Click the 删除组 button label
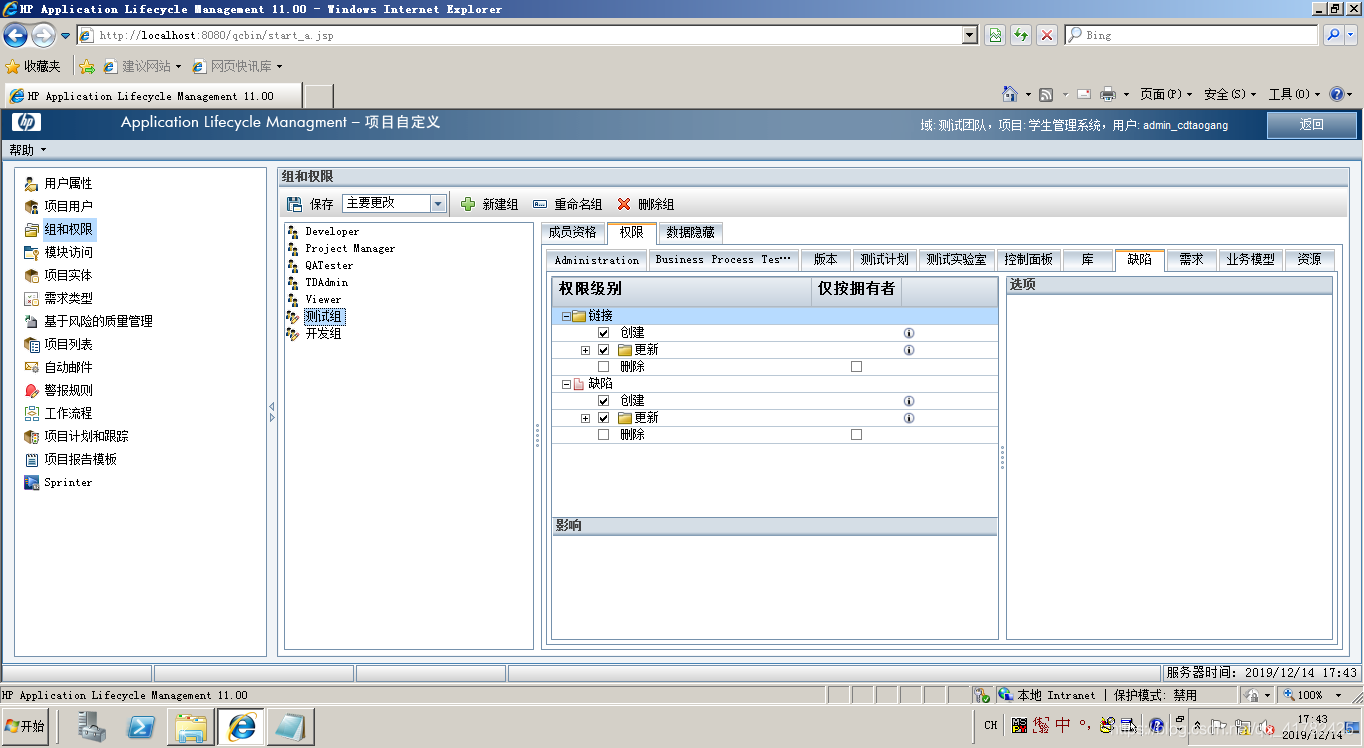The image size is (1364, 748). point(656,204)
